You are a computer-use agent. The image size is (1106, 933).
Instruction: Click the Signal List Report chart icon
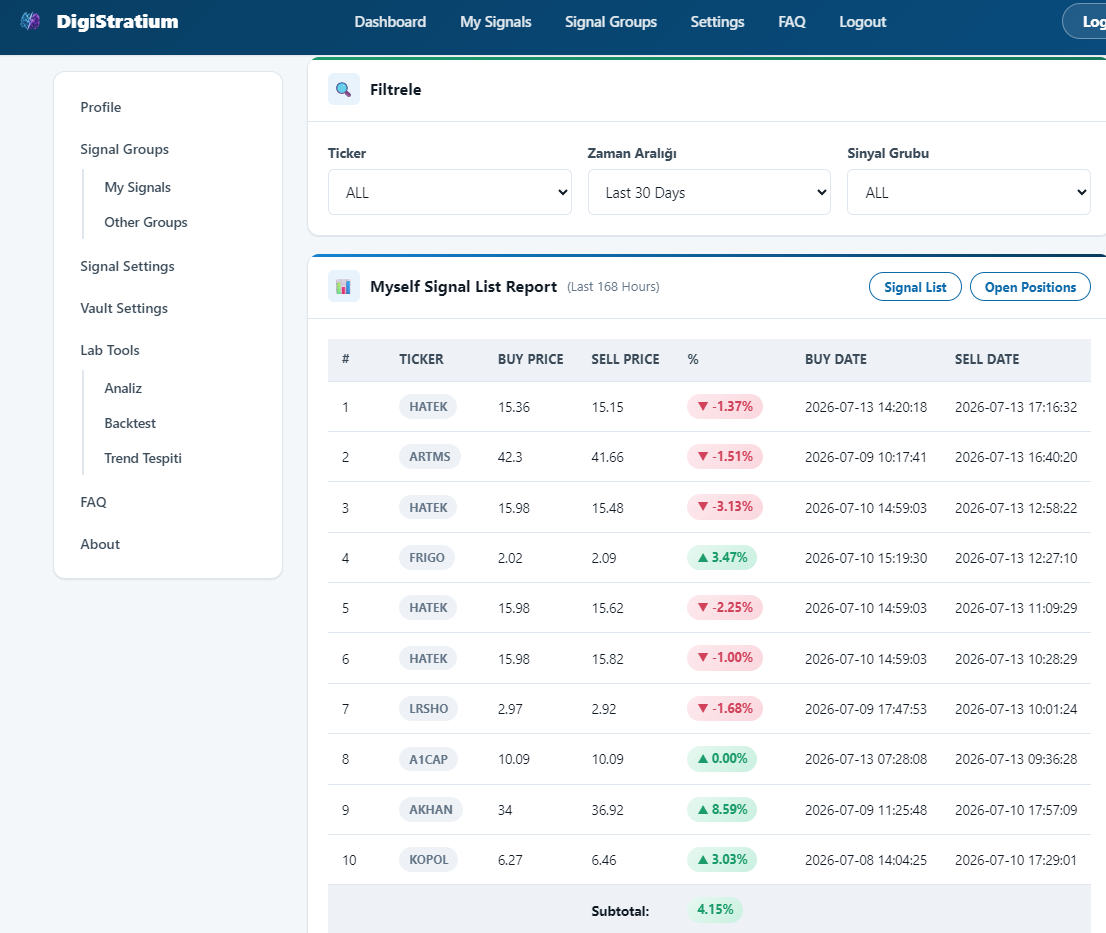coord(344,286)
